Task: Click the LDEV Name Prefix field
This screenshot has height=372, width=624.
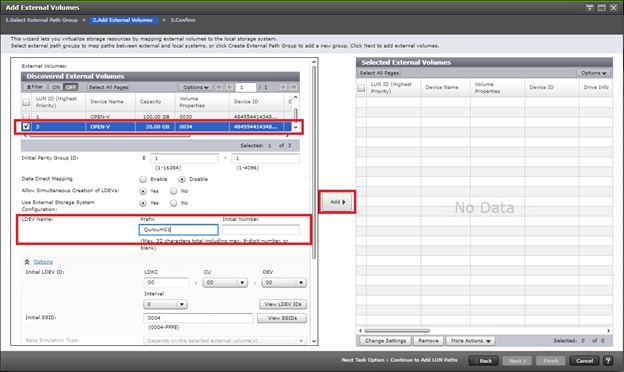Action: pos(179,230)
